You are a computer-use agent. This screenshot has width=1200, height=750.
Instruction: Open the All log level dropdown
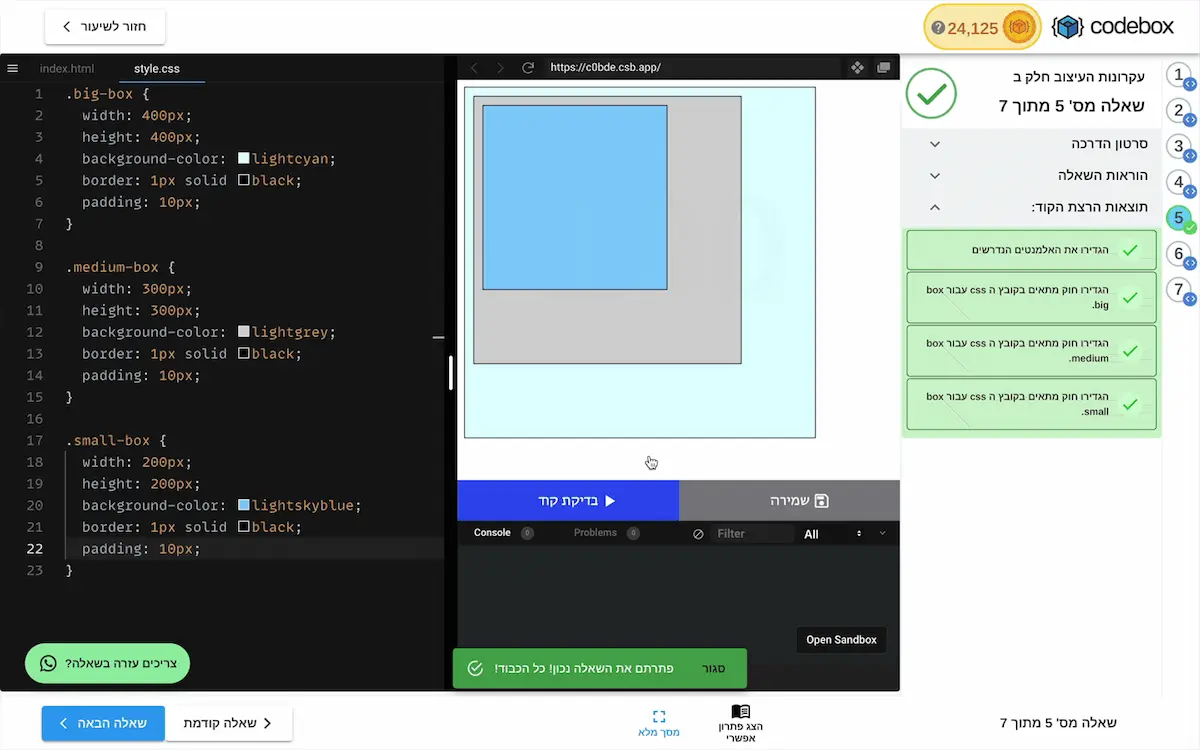(832, 534)
